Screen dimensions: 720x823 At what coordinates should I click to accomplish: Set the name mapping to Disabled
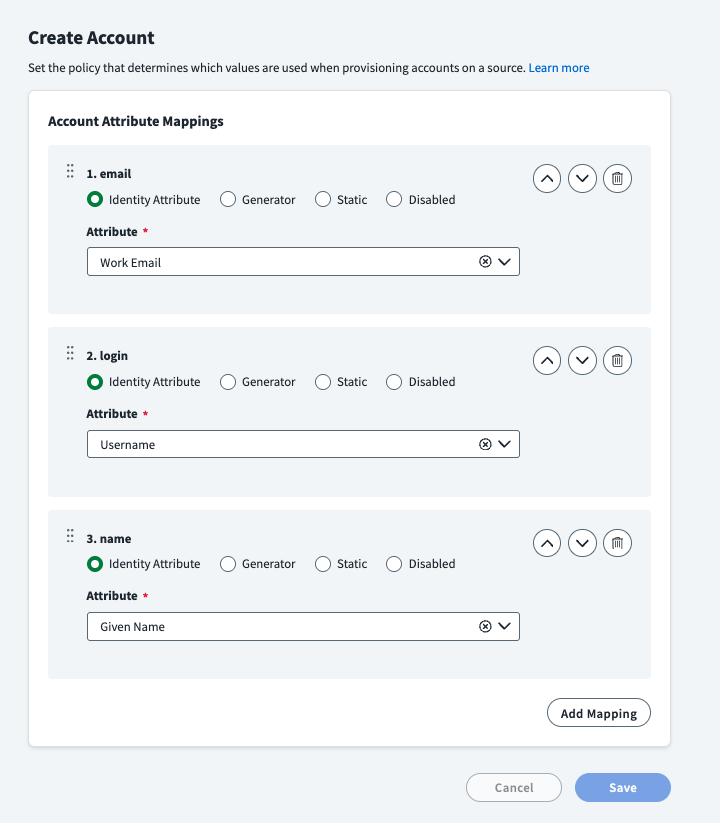394,564
